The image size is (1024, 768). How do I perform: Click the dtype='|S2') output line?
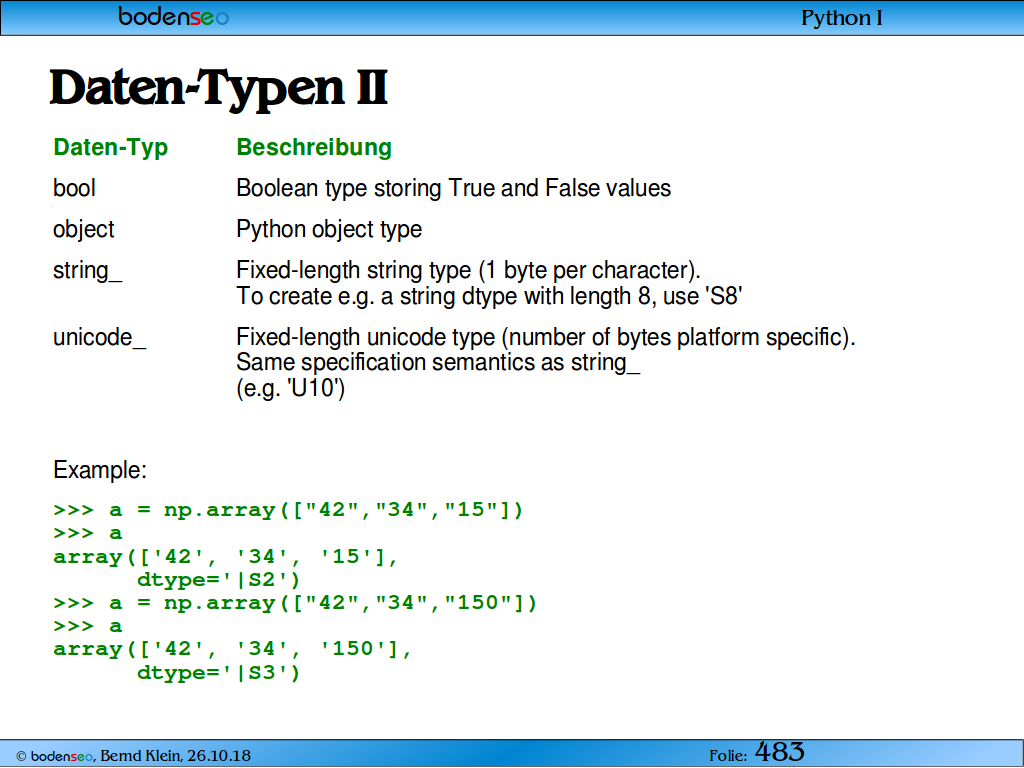tap(218, 579)
